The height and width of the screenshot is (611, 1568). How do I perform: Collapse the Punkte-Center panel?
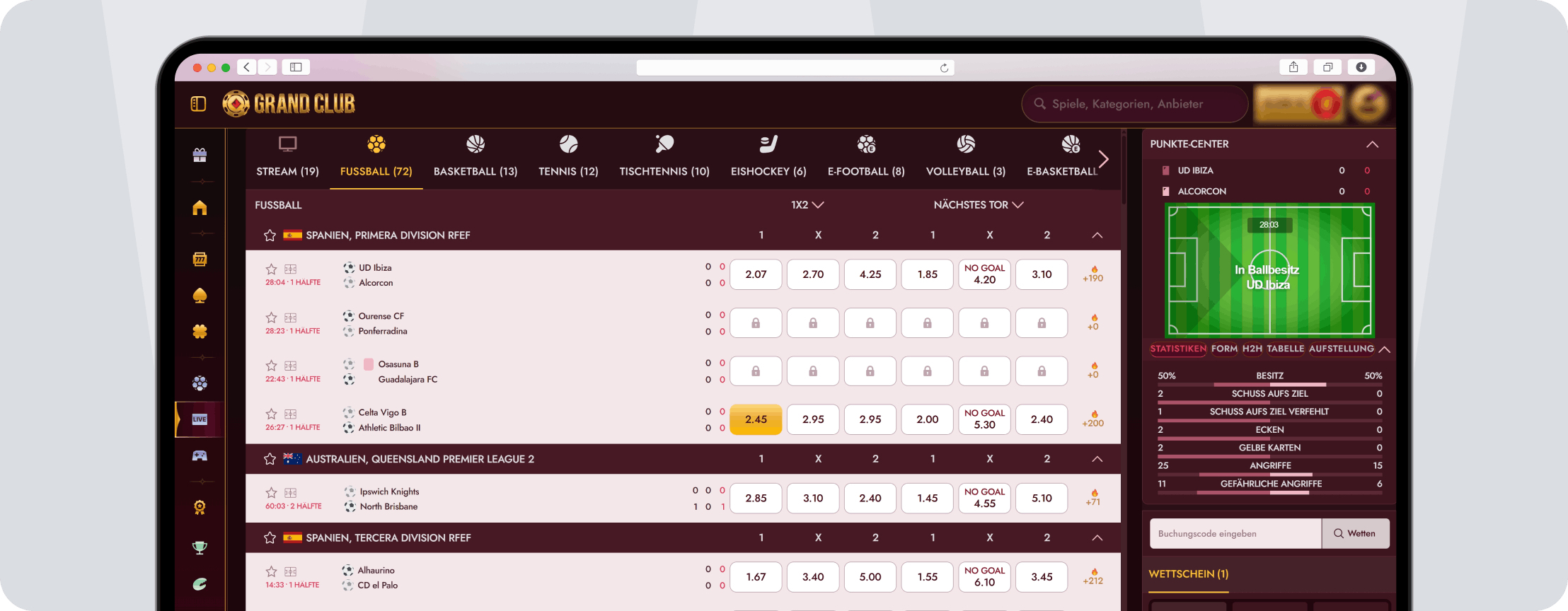click(1372, 144)
